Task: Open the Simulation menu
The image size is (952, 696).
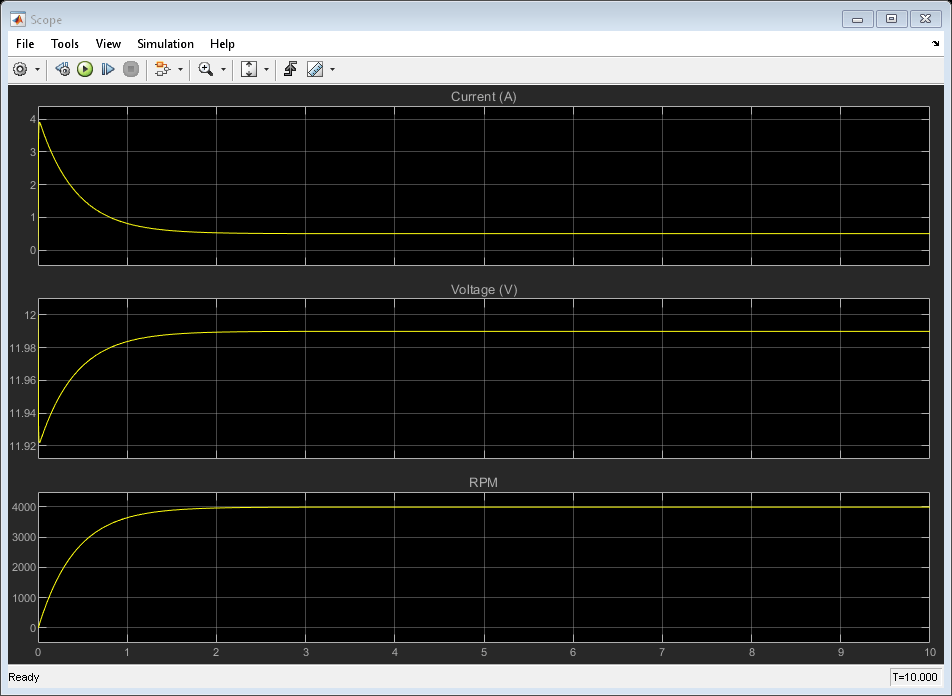Action: point(165,44)
